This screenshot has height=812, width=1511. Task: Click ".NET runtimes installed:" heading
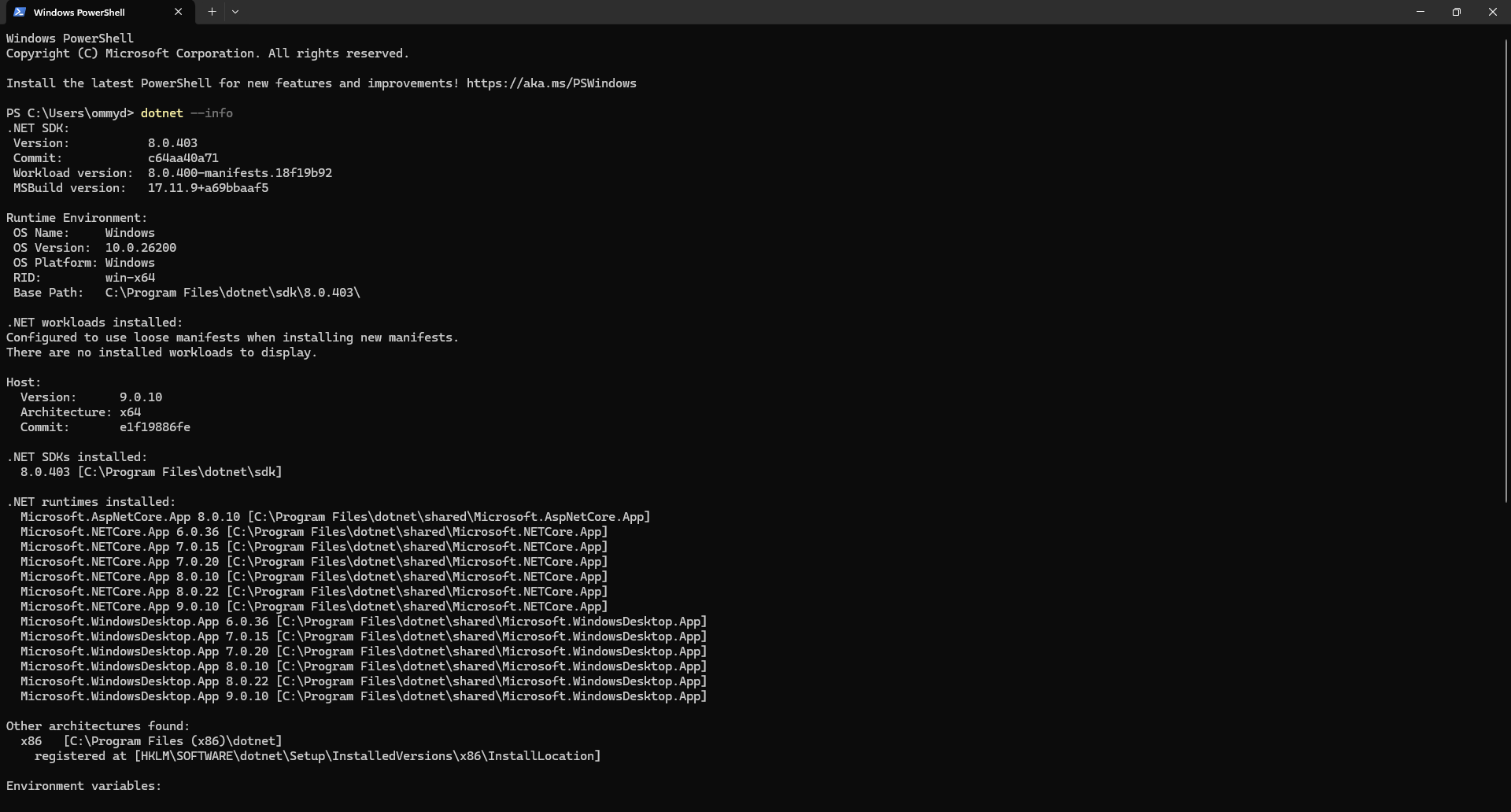[91, 502]
